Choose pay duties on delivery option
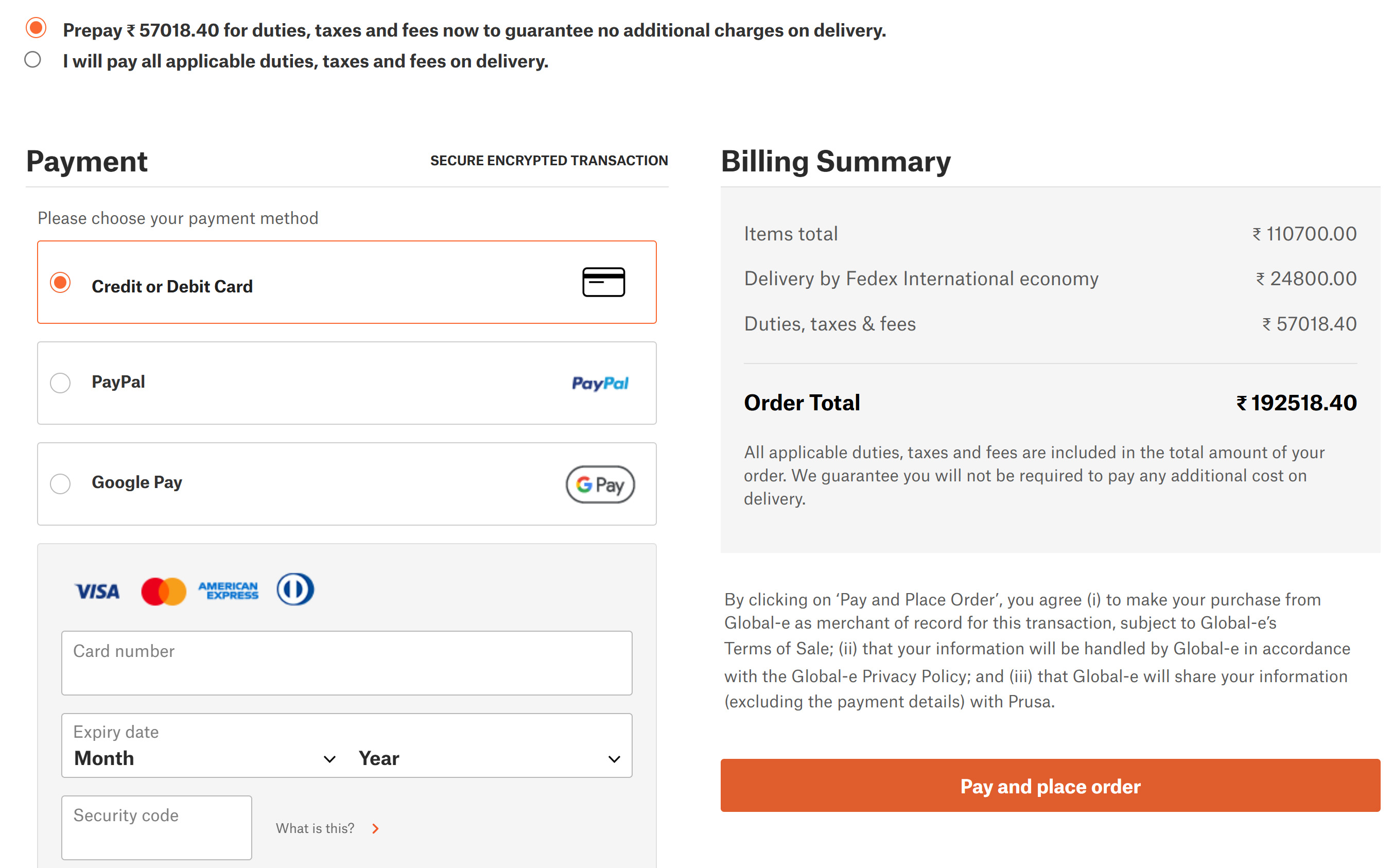 coord(33,60)
